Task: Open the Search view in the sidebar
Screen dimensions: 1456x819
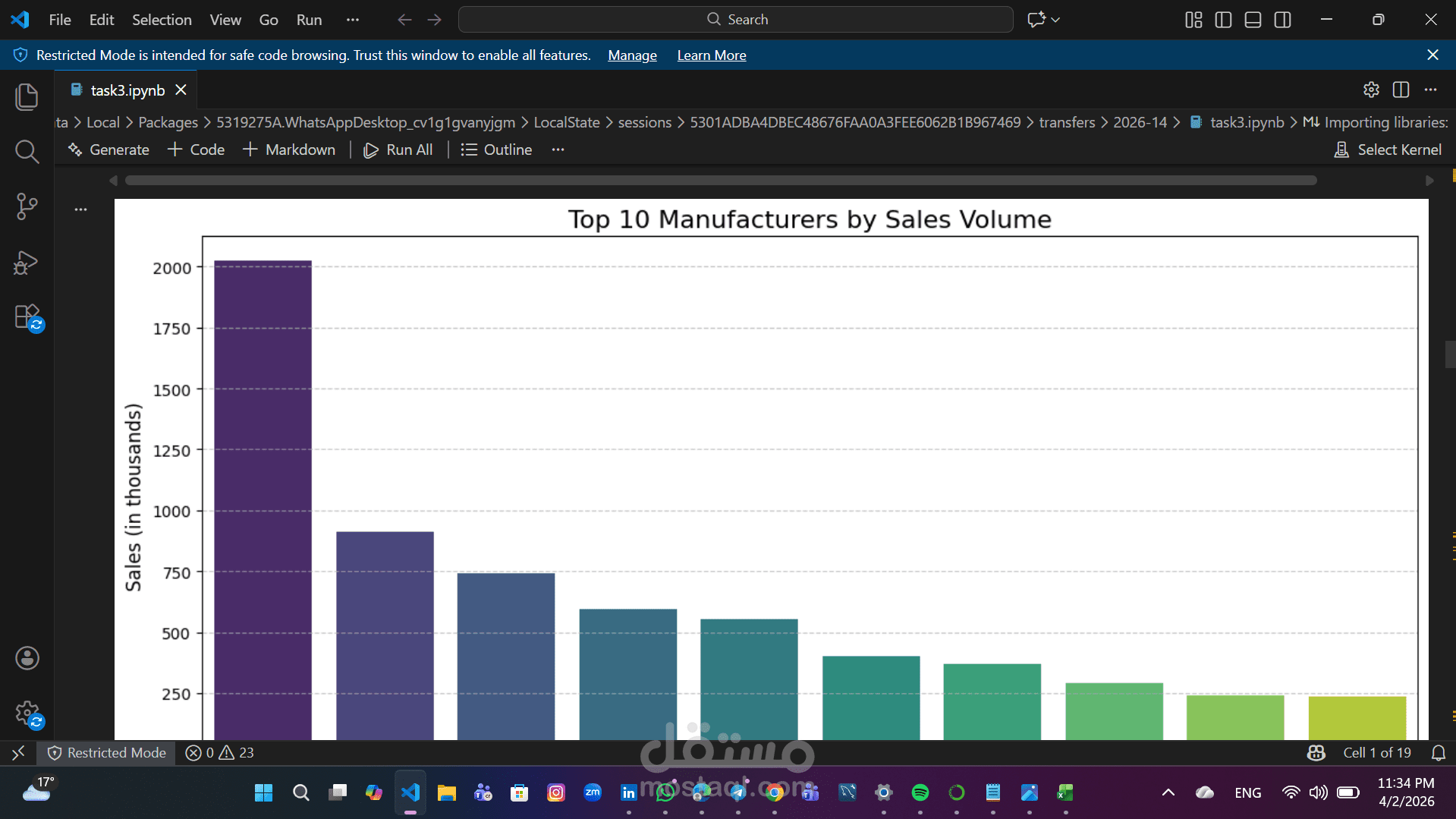Action: coord(27,151)
